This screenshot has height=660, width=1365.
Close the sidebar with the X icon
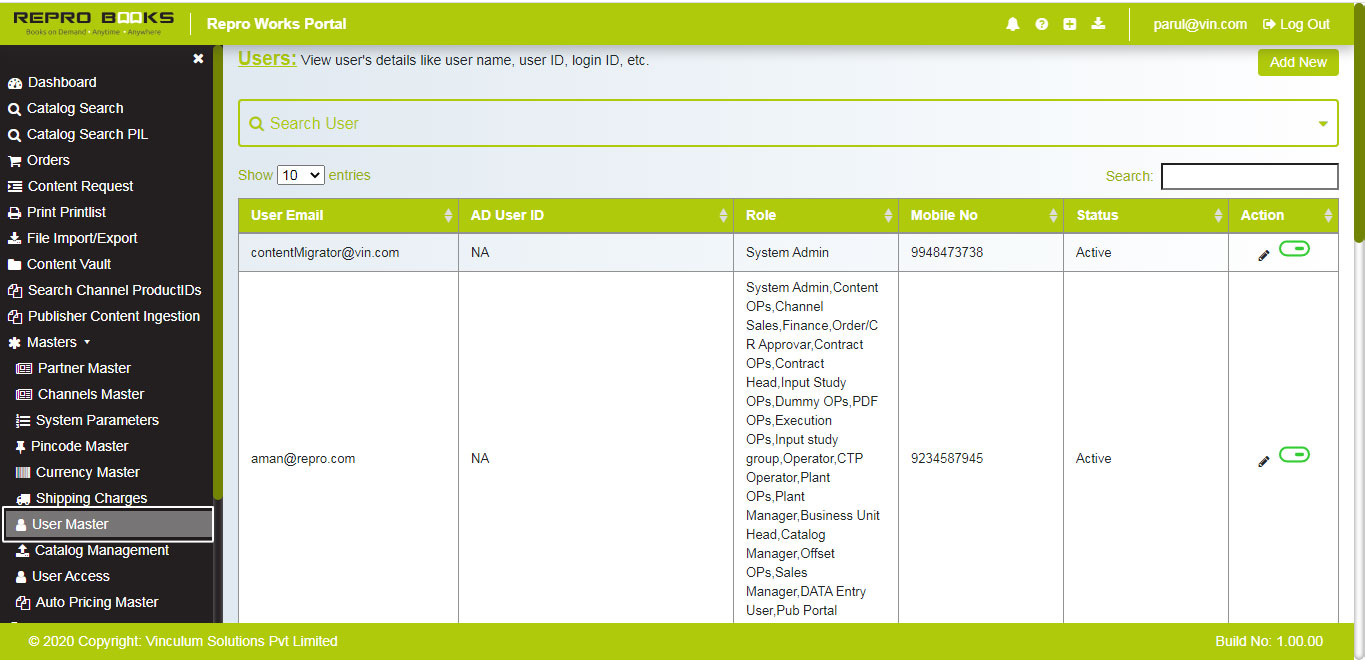(x=198, y=59)
